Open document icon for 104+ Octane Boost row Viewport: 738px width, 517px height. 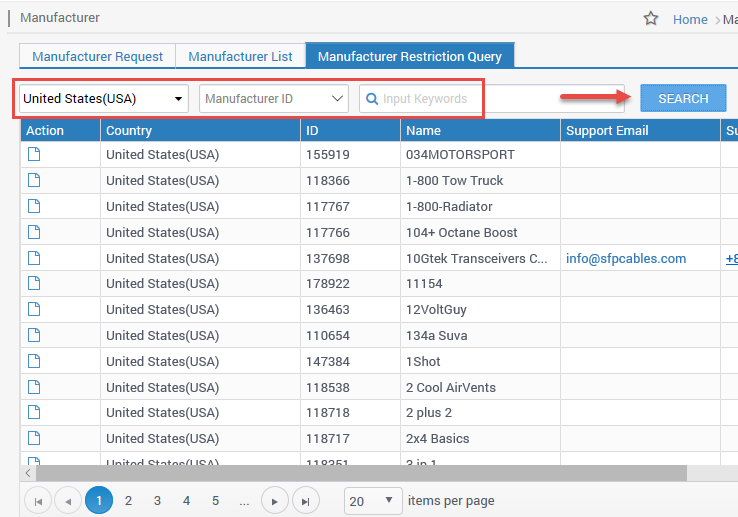click(34, 232)
